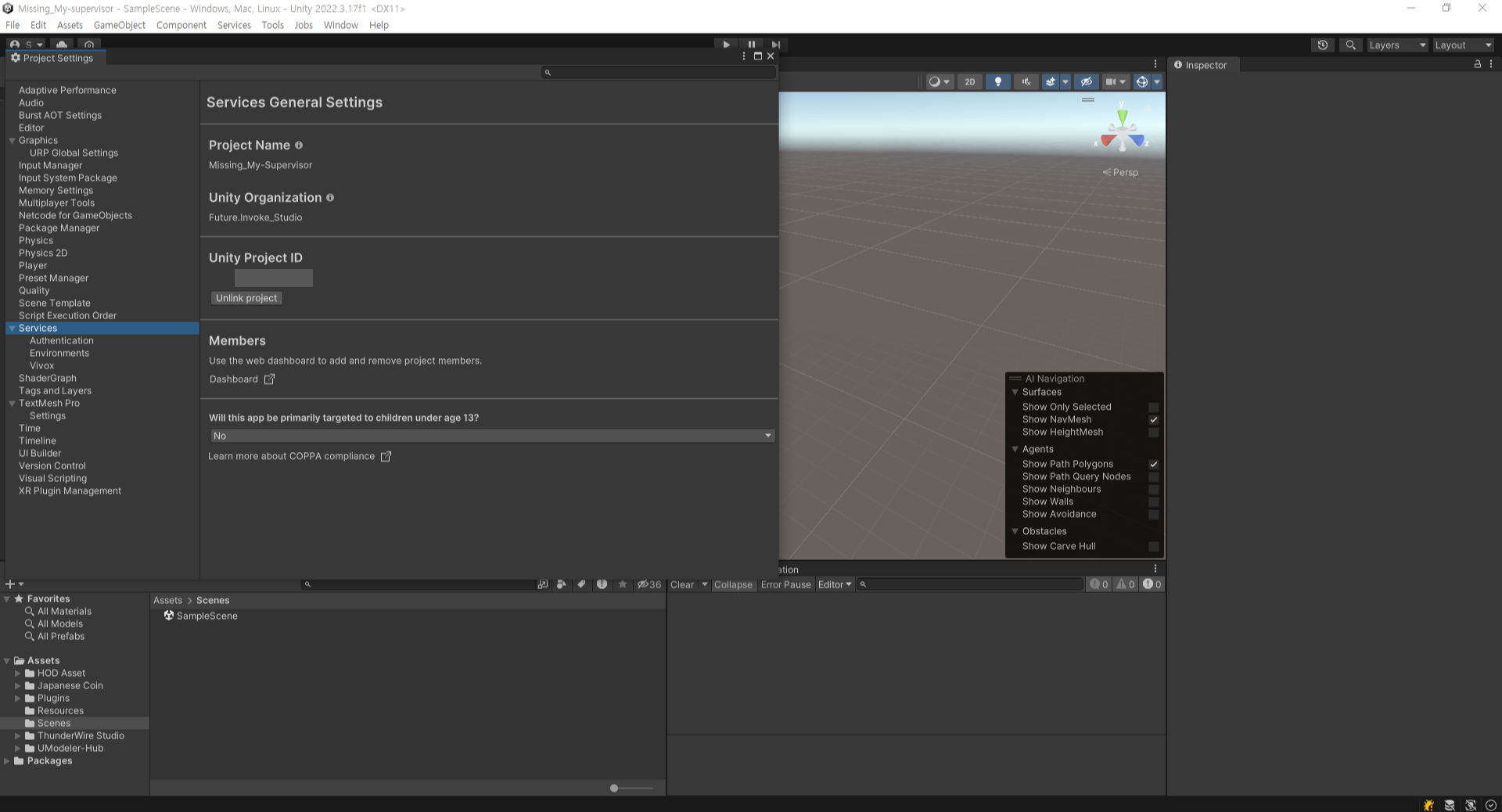Image resolution: width=1502 pixels, height=812 pixels.
Task: Open the Dashboard link
Action: point(242,379)
